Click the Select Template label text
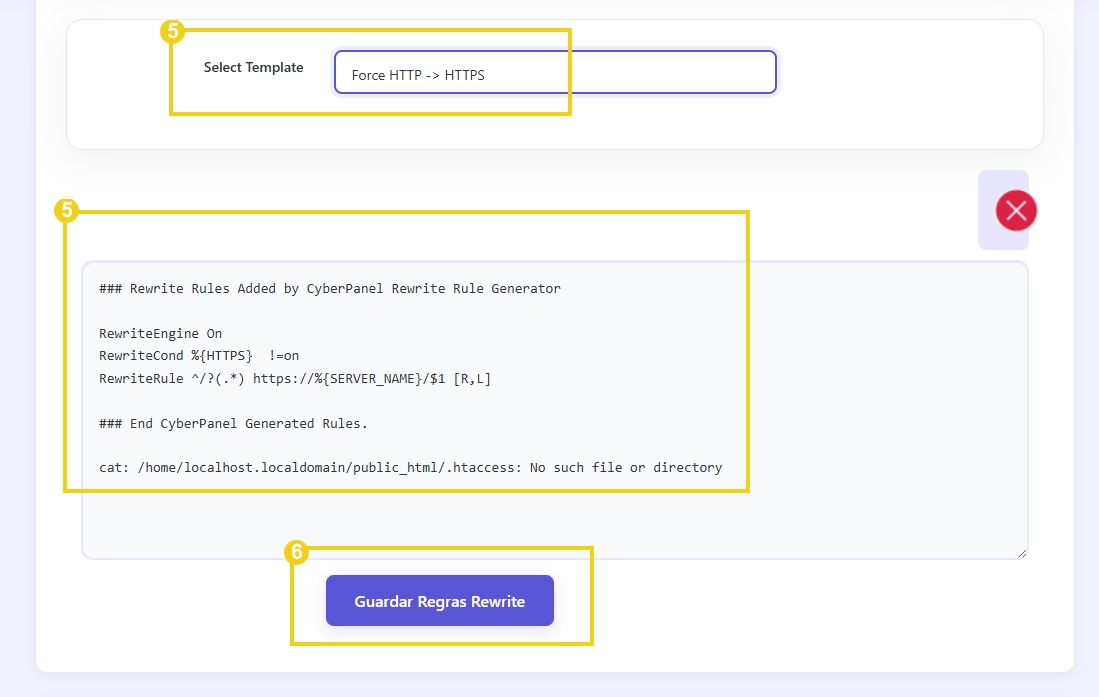1099x697 pixels. [x=254, y=67]
